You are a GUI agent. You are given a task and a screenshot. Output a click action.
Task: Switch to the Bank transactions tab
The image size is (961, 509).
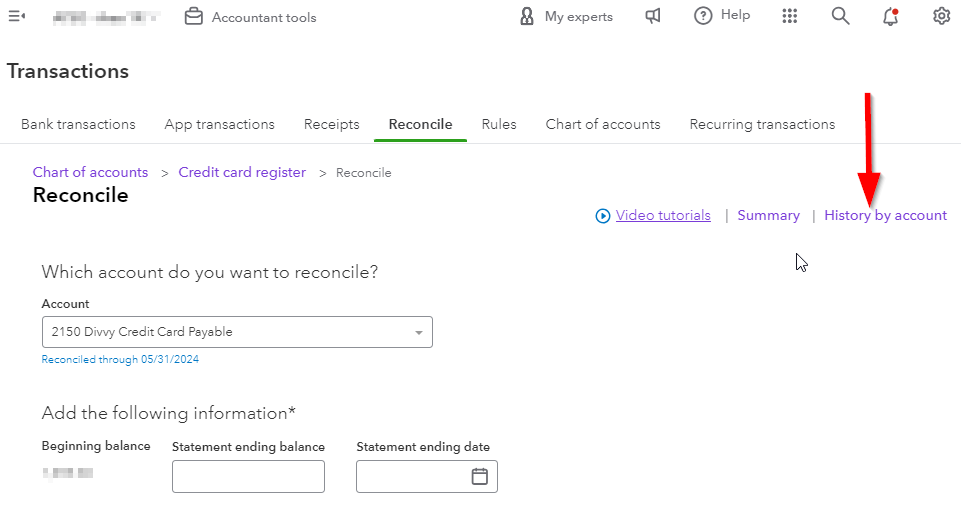click(x=78, y=125)
